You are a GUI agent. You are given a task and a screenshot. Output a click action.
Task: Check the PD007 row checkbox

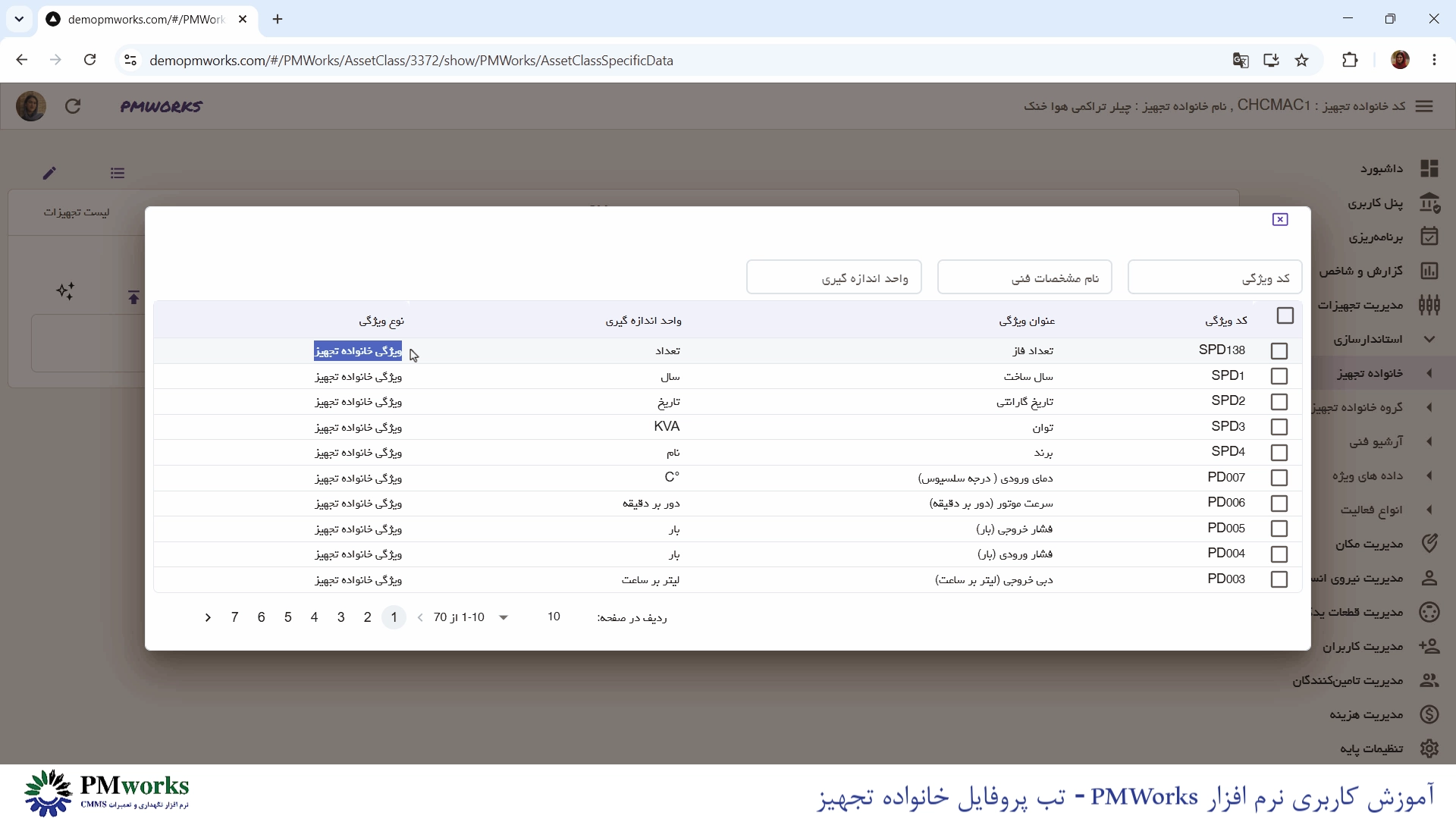click(x=1279, y=478)
